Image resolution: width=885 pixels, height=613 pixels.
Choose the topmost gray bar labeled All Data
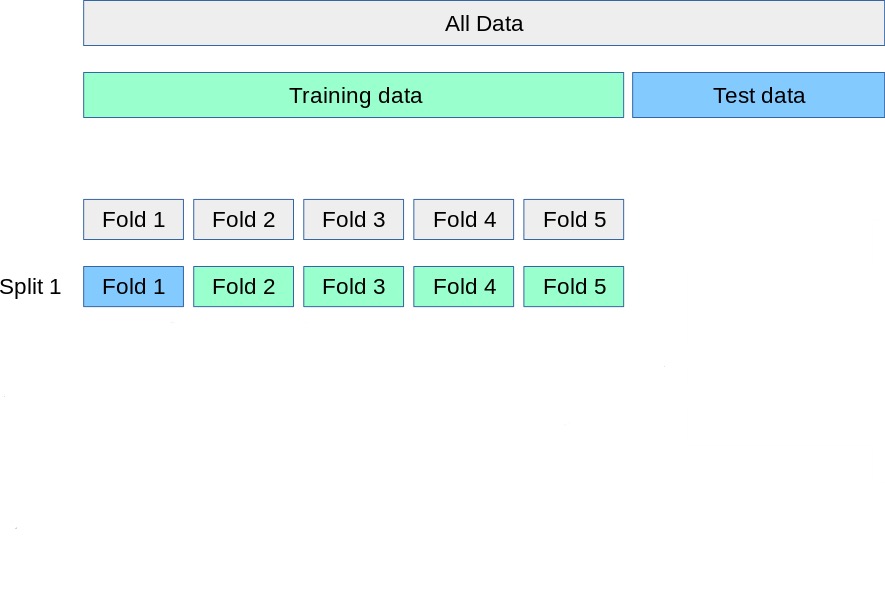tap(484, 24)
